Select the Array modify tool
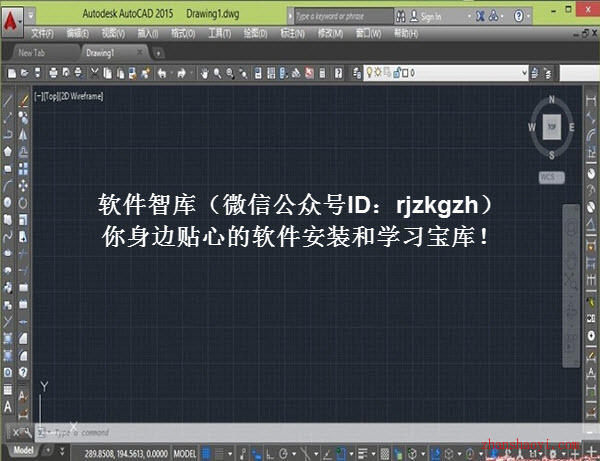The height and width of the screenshot is (461, 600). coord(23,168)
